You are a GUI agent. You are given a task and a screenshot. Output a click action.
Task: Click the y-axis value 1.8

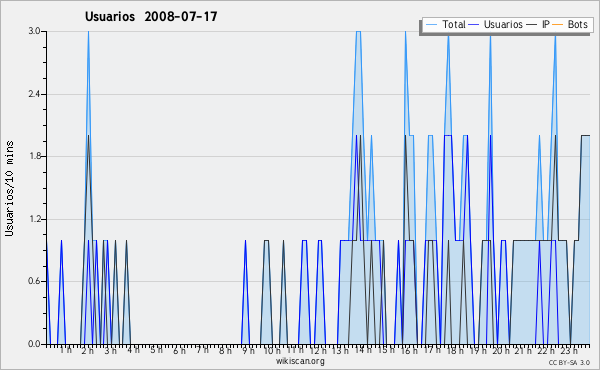[x=34, y=156]
